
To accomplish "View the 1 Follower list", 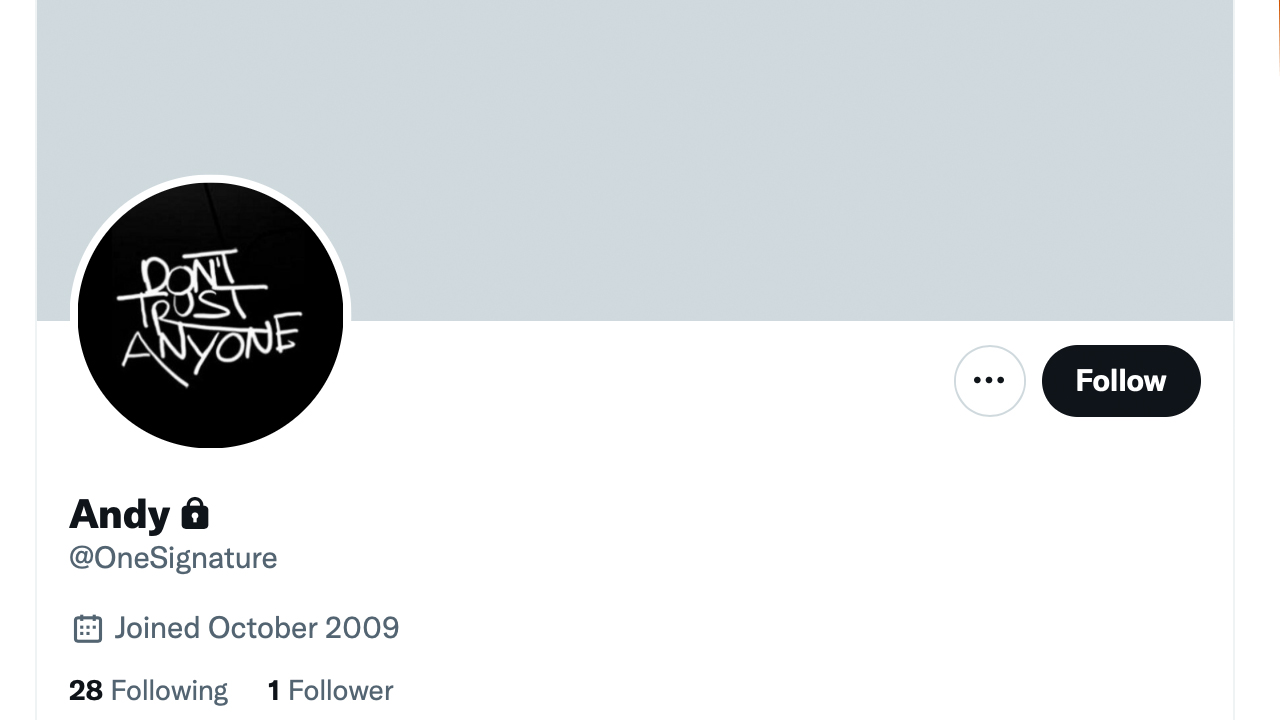I will (x=330, y=690).
